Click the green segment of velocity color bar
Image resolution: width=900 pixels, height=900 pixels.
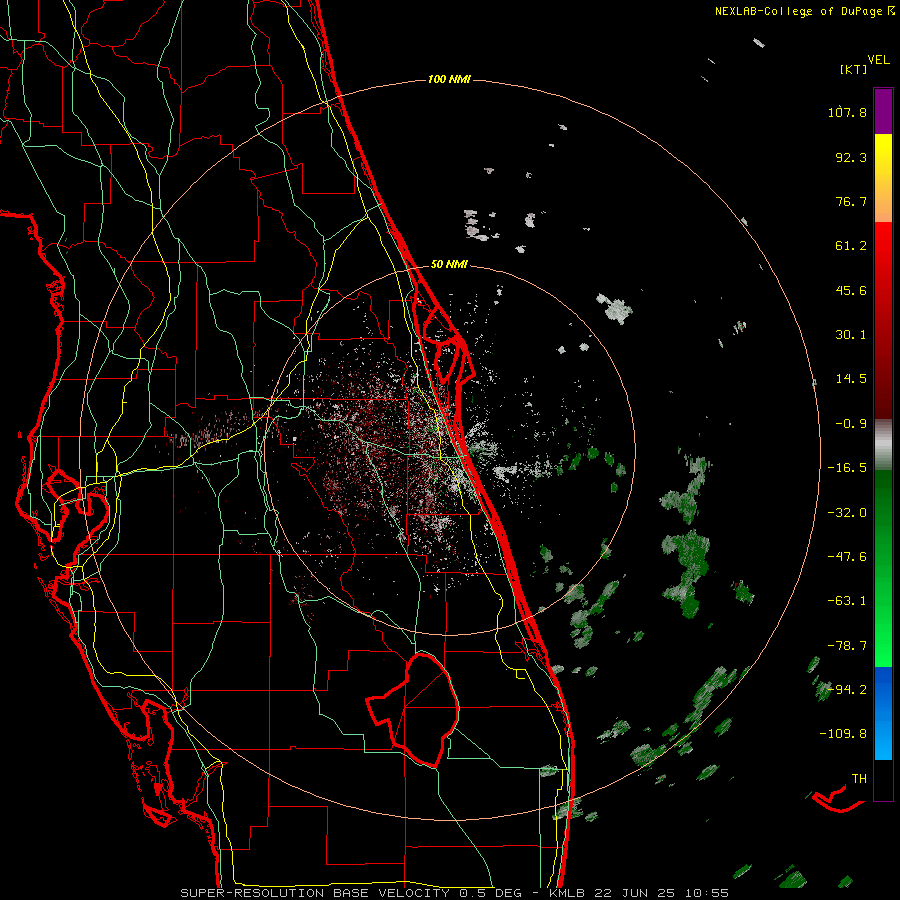click(883, 568)
